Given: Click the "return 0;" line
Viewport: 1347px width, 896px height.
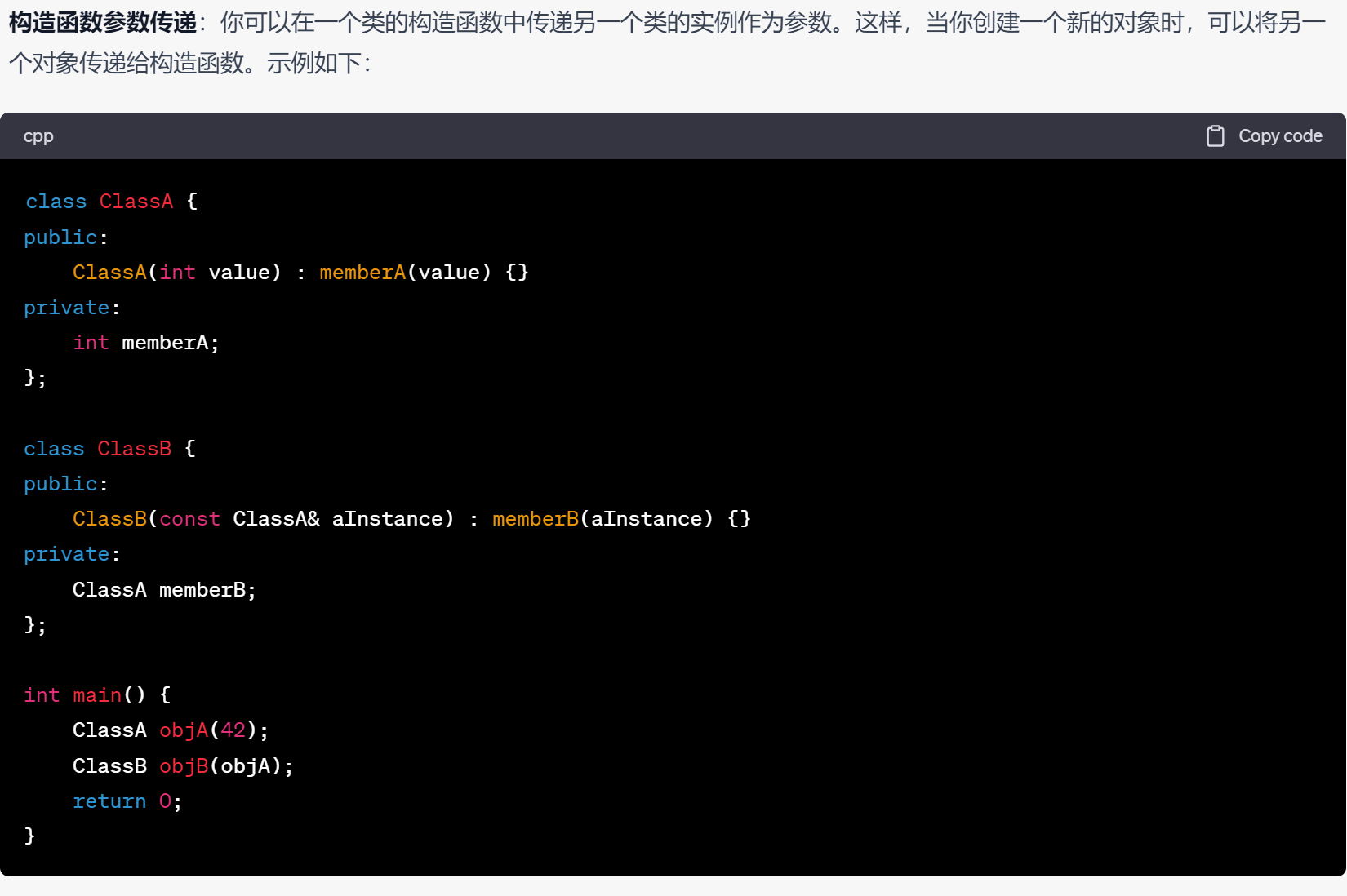Looking at the screenshot, I should pyautogui.click(x=127, y=801).
